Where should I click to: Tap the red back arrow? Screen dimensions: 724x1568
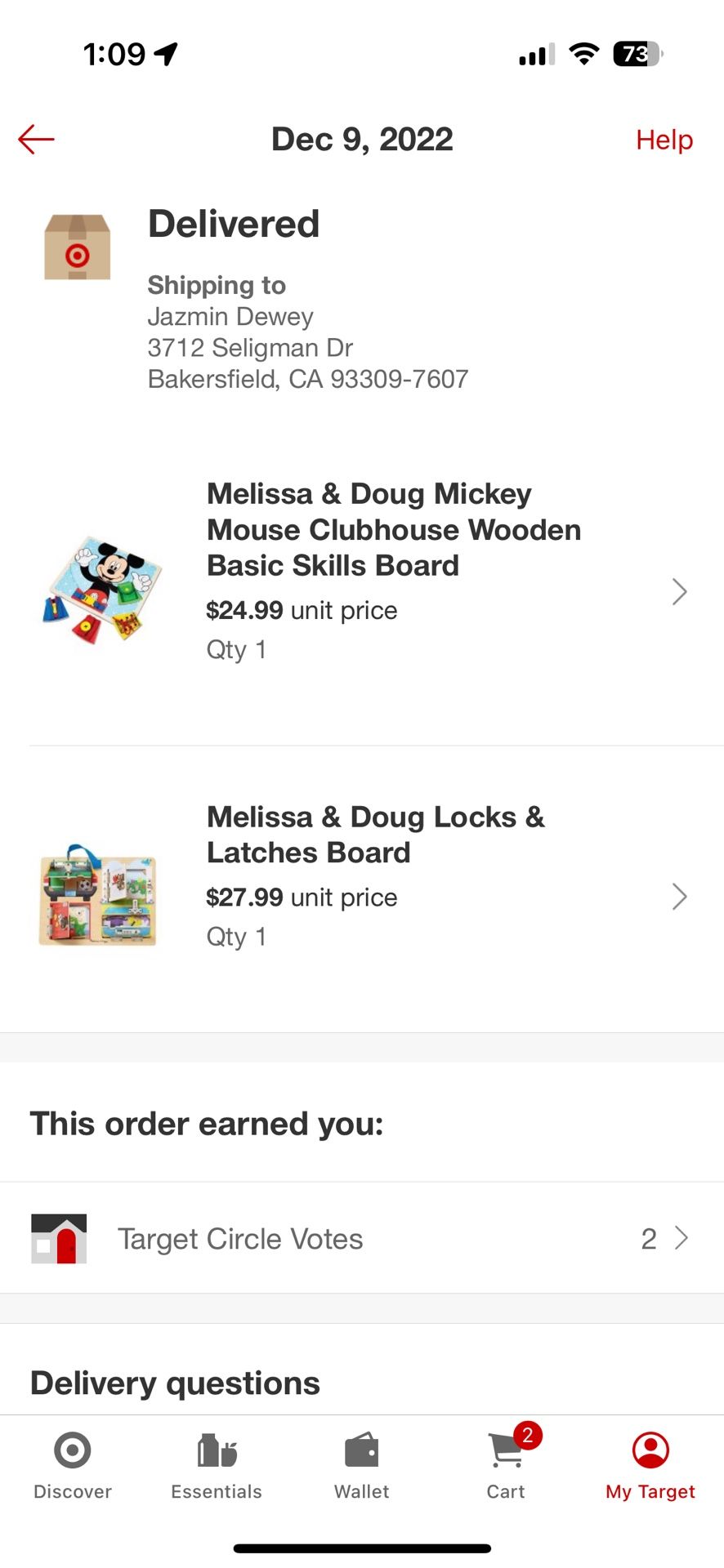(36, 139)
